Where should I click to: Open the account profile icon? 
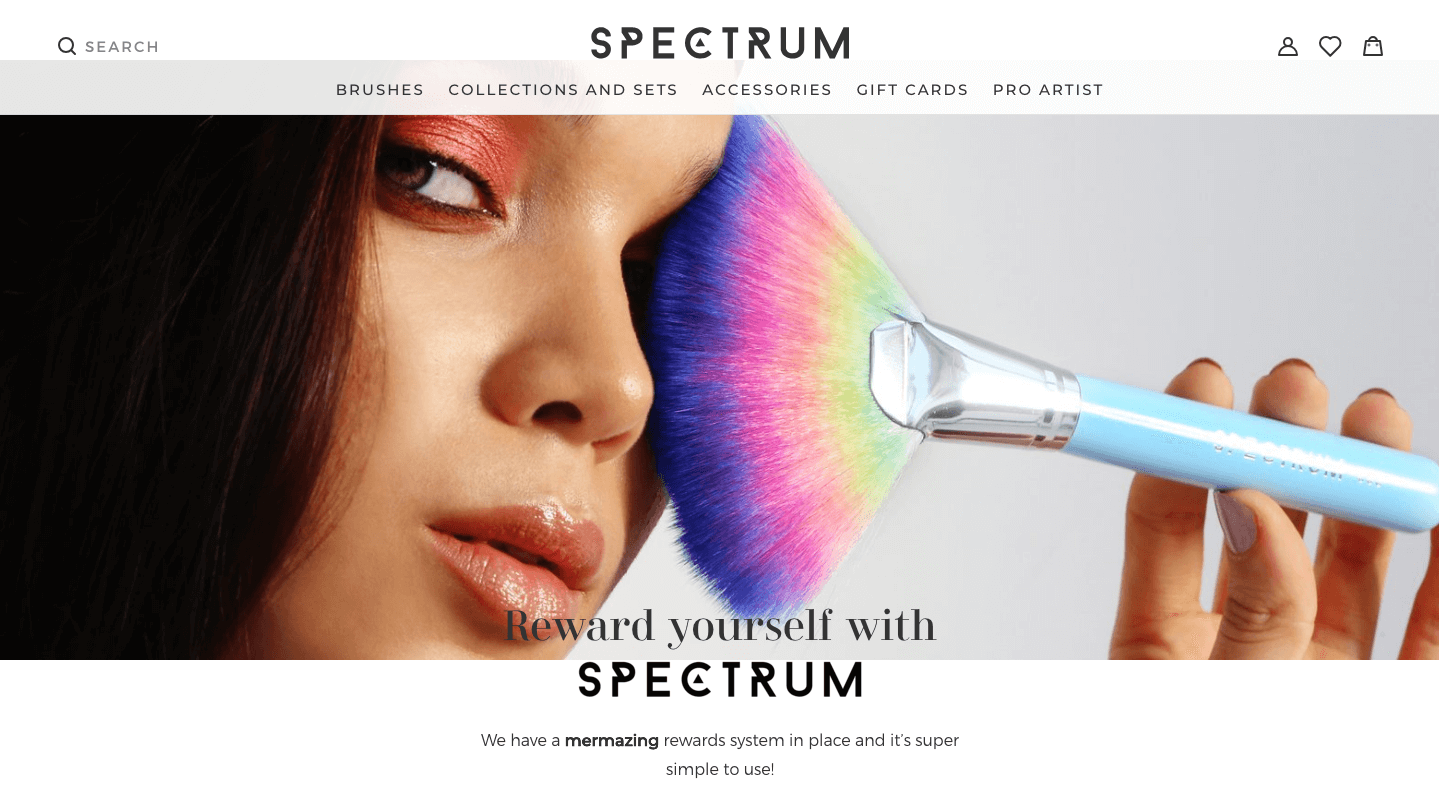point(1288,46)
